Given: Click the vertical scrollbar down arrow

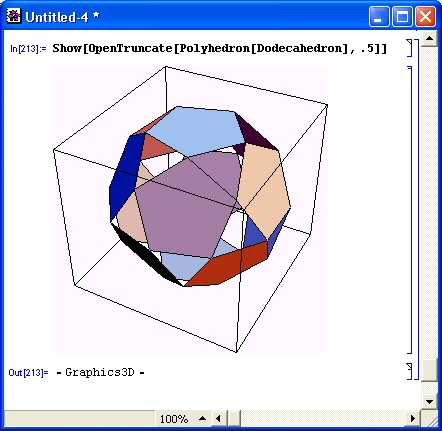Looking at the screenshot, I should 429,401.
